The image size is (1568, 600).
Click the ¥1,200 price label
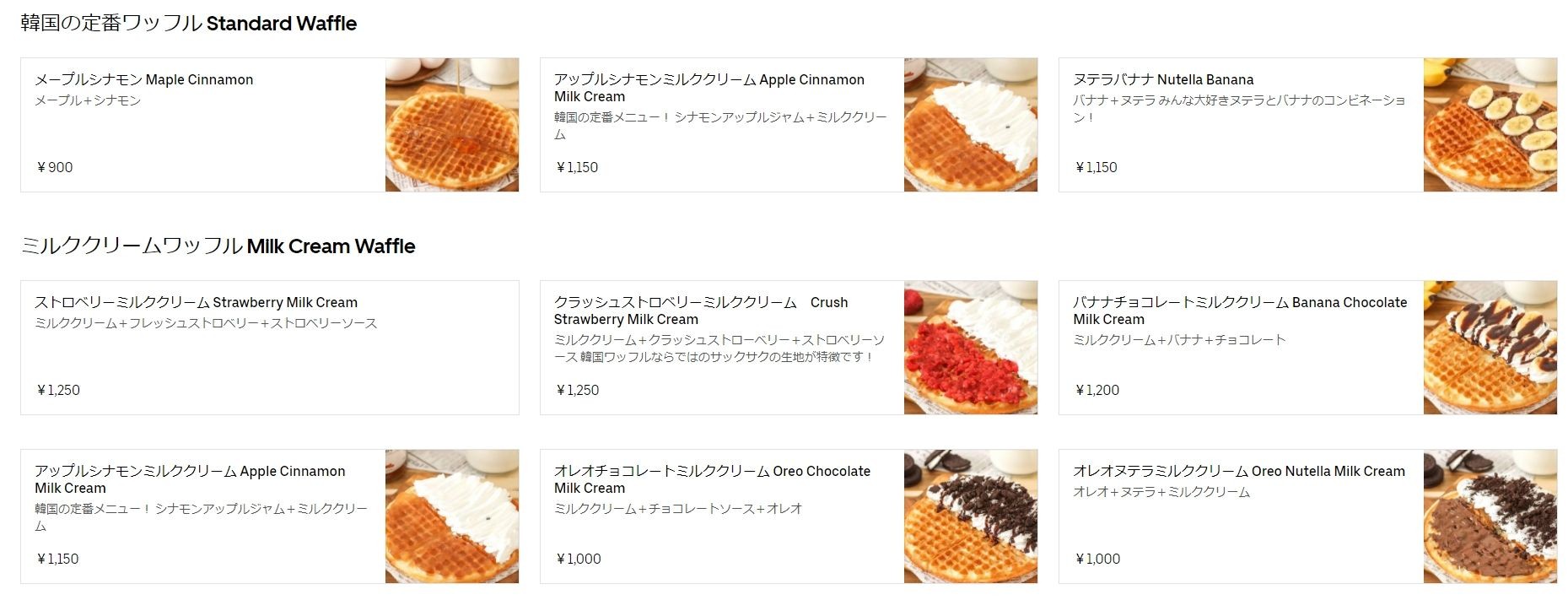coord(1097,390)
